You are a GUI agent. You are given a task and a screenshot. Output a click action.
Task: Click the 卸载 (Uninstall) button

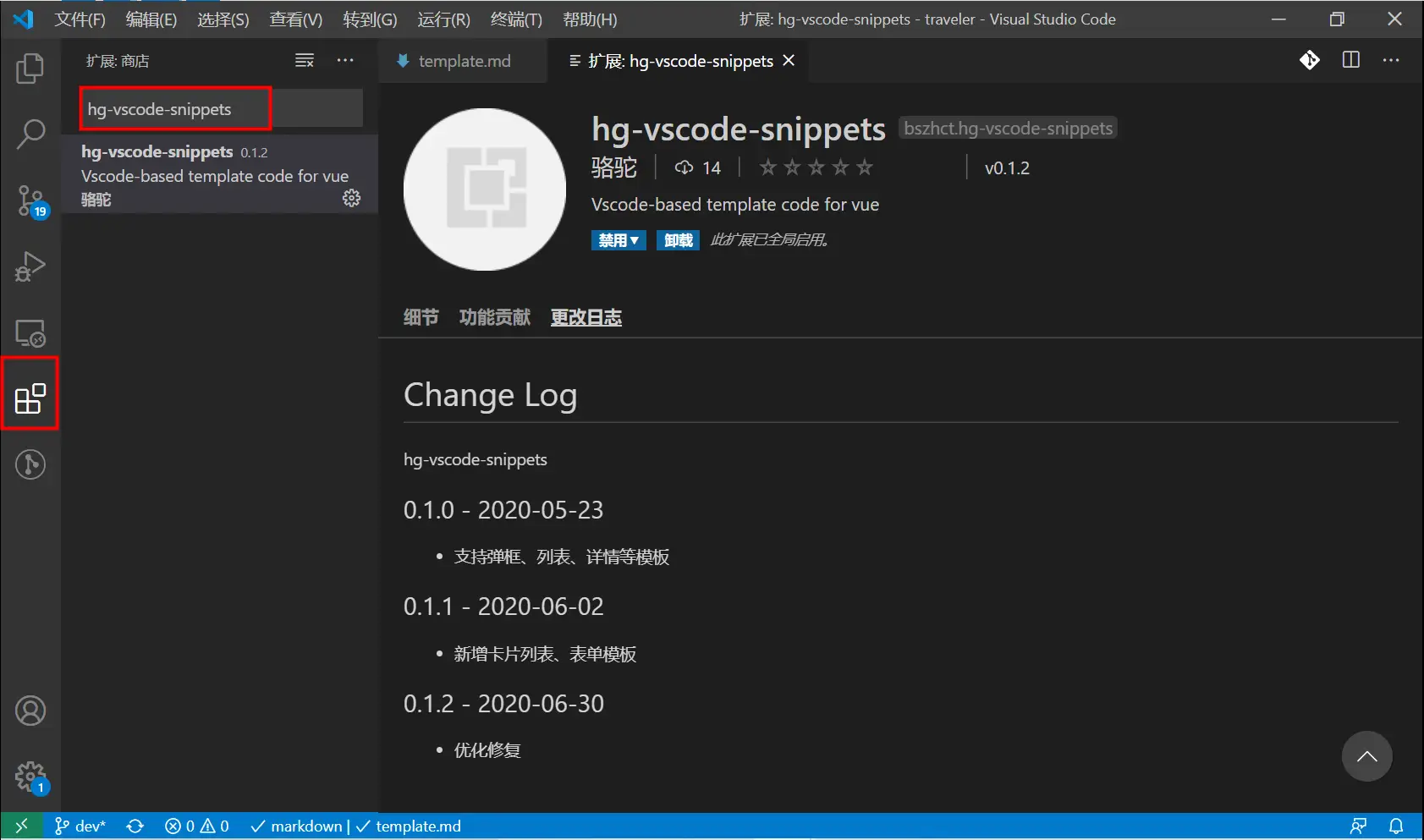(678, 240)
